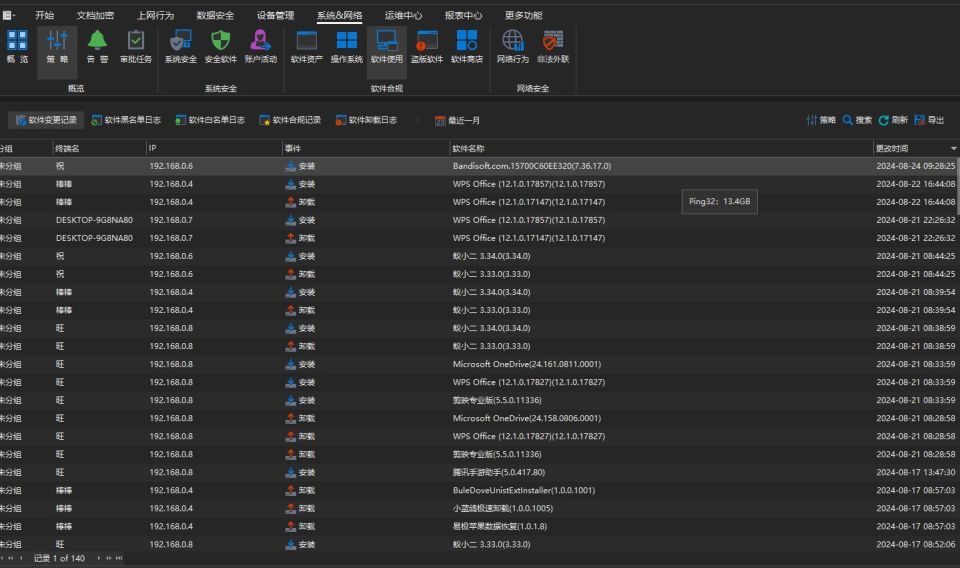960x568 pixels.
Task: Sort by the 事件 column header
Action: 366,149
